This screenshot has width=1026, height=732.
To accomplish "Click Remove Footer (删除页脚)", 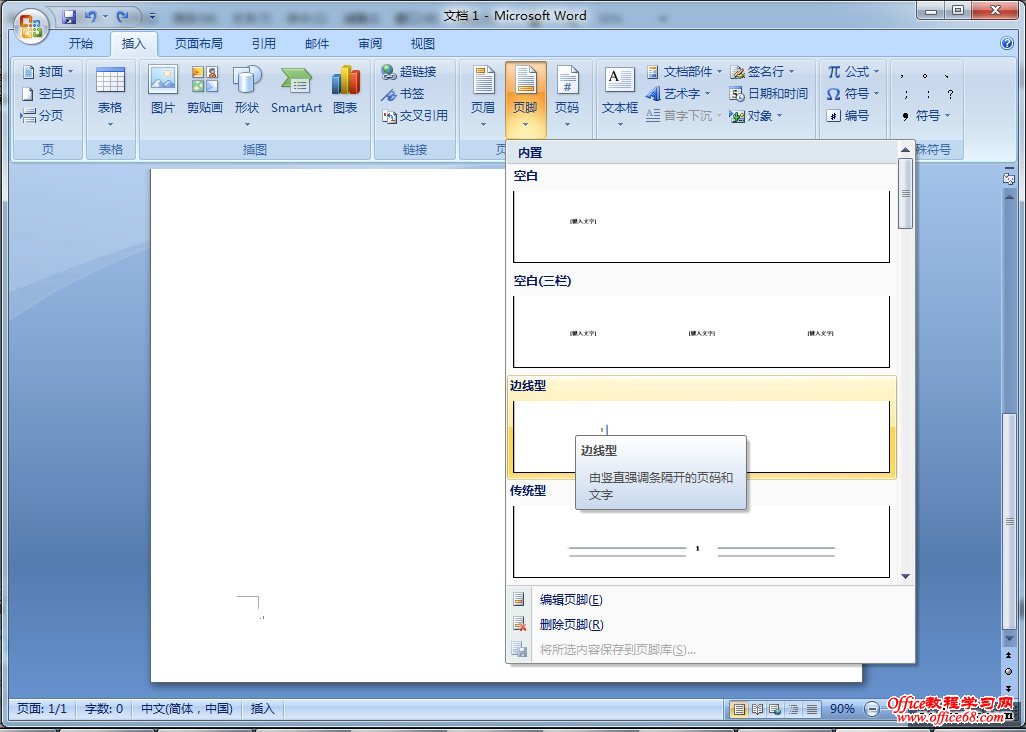I will click(571, 625).
